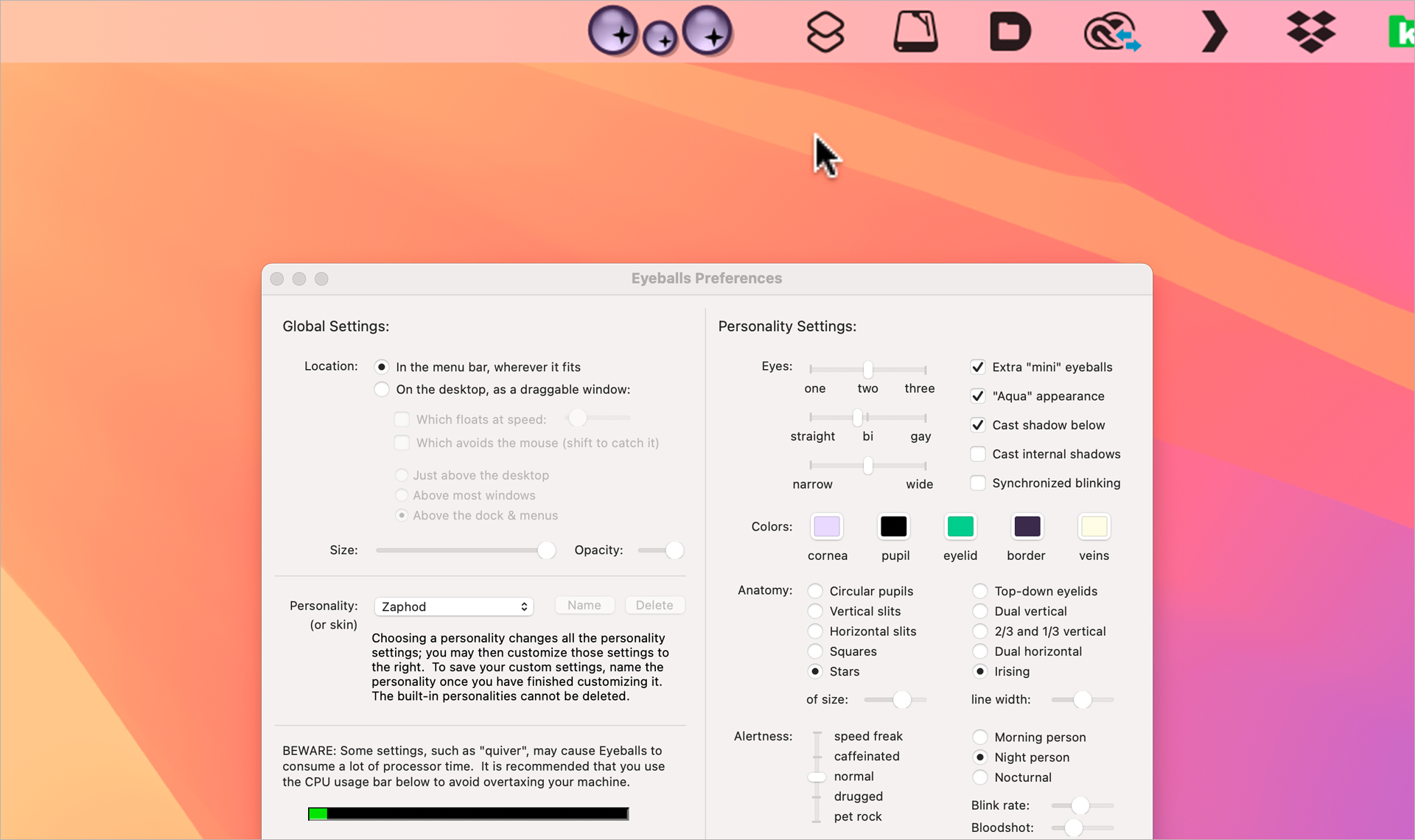Open the Eyeballs purple eyes menu bar icon
The height and width of the screenshot is (840, 1415).
pyautogui.click(x=661, y=32)
